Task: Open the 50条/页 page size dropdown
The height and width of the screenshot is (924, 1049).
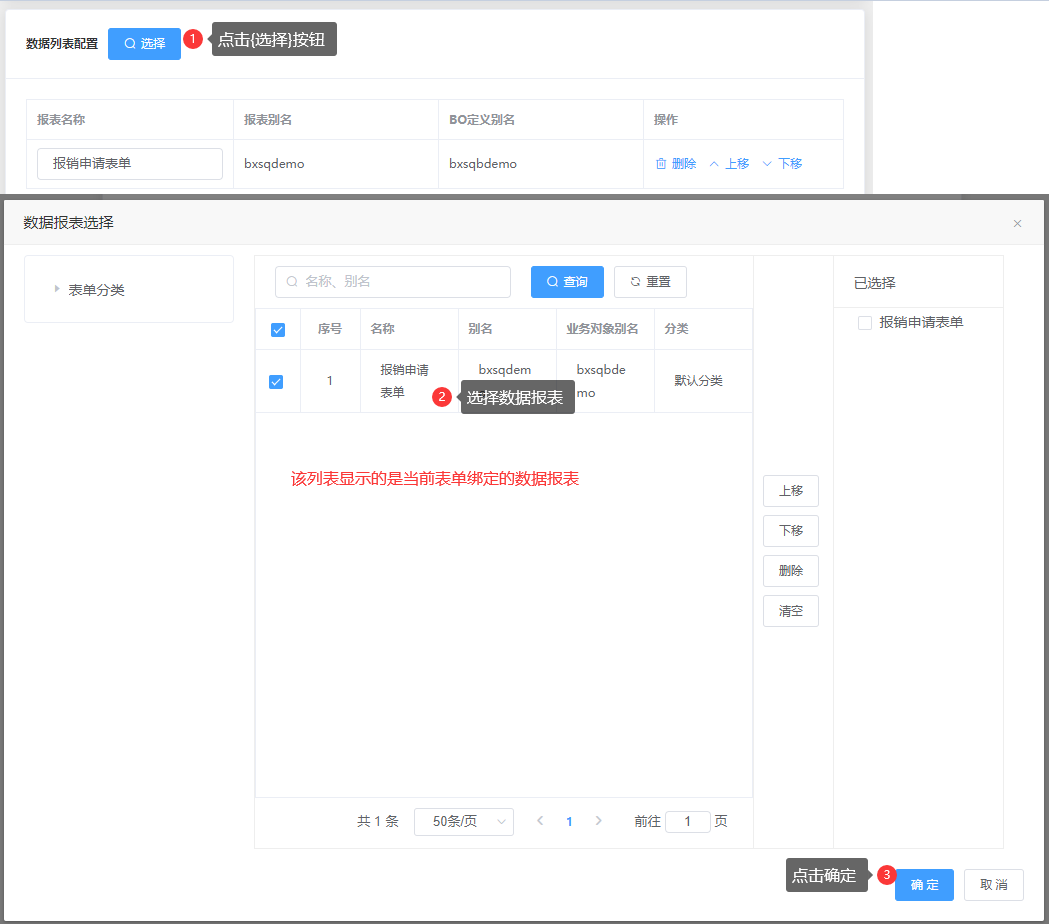Action: (x=463, y=822)
